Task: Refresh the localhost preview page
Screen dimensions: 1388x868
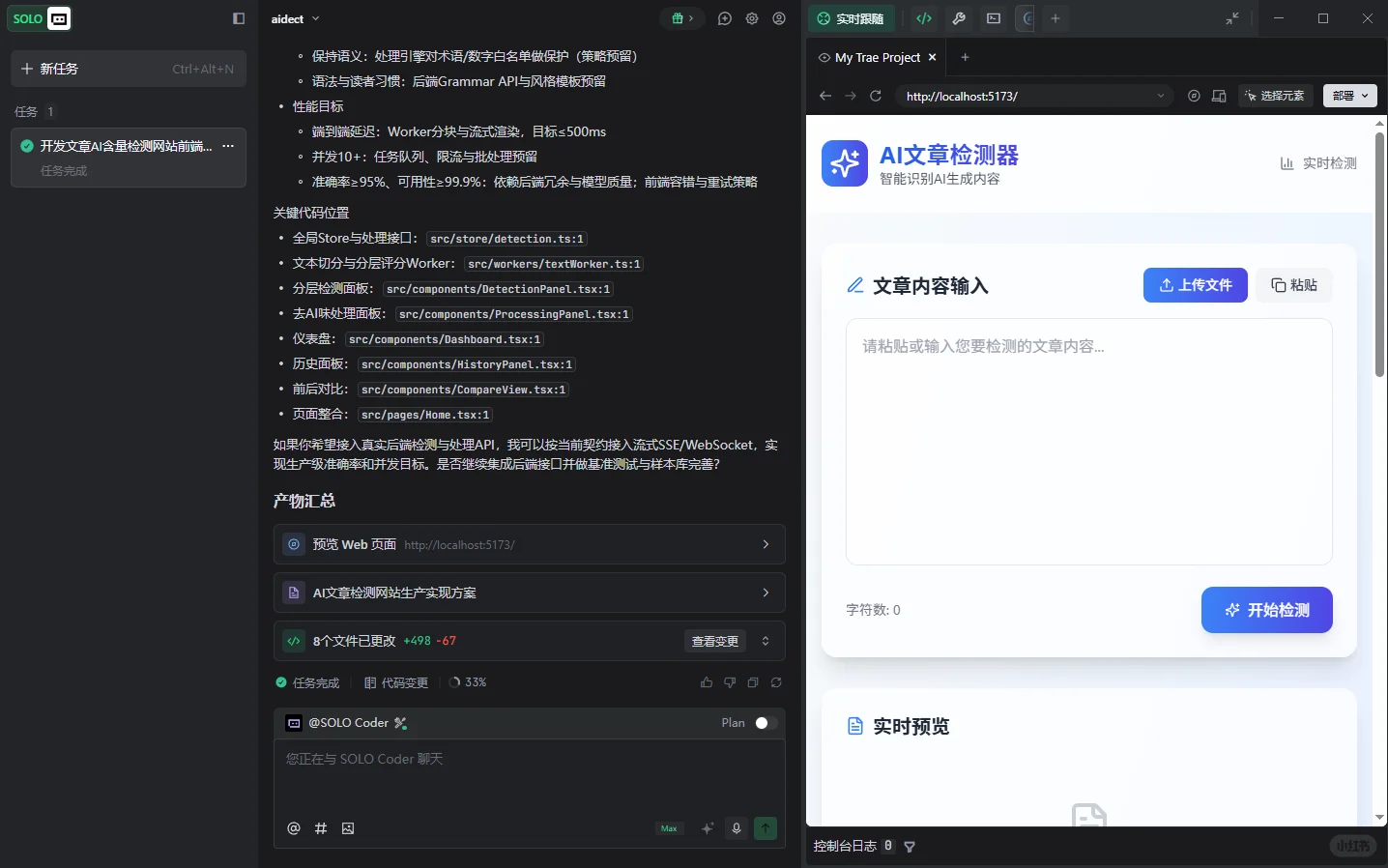Action: click(875, 96)
